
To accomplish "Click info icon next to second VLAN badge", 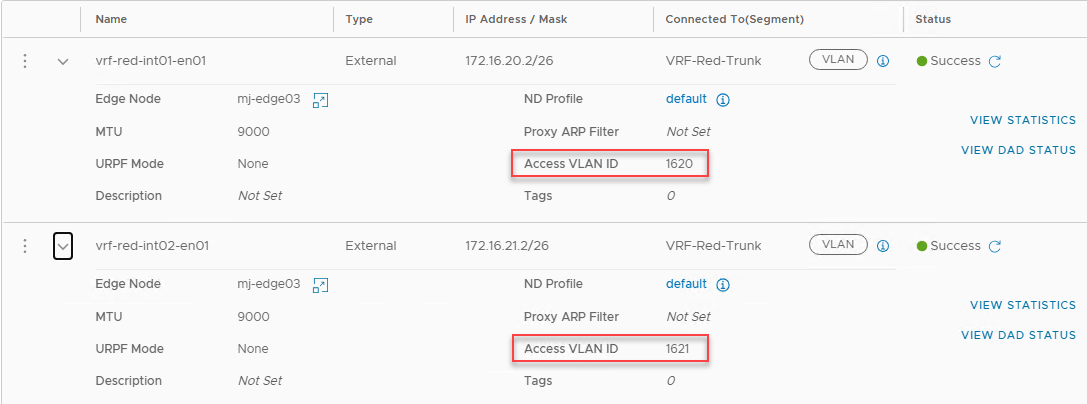I will pyautogui.click(x=883, y=246).
